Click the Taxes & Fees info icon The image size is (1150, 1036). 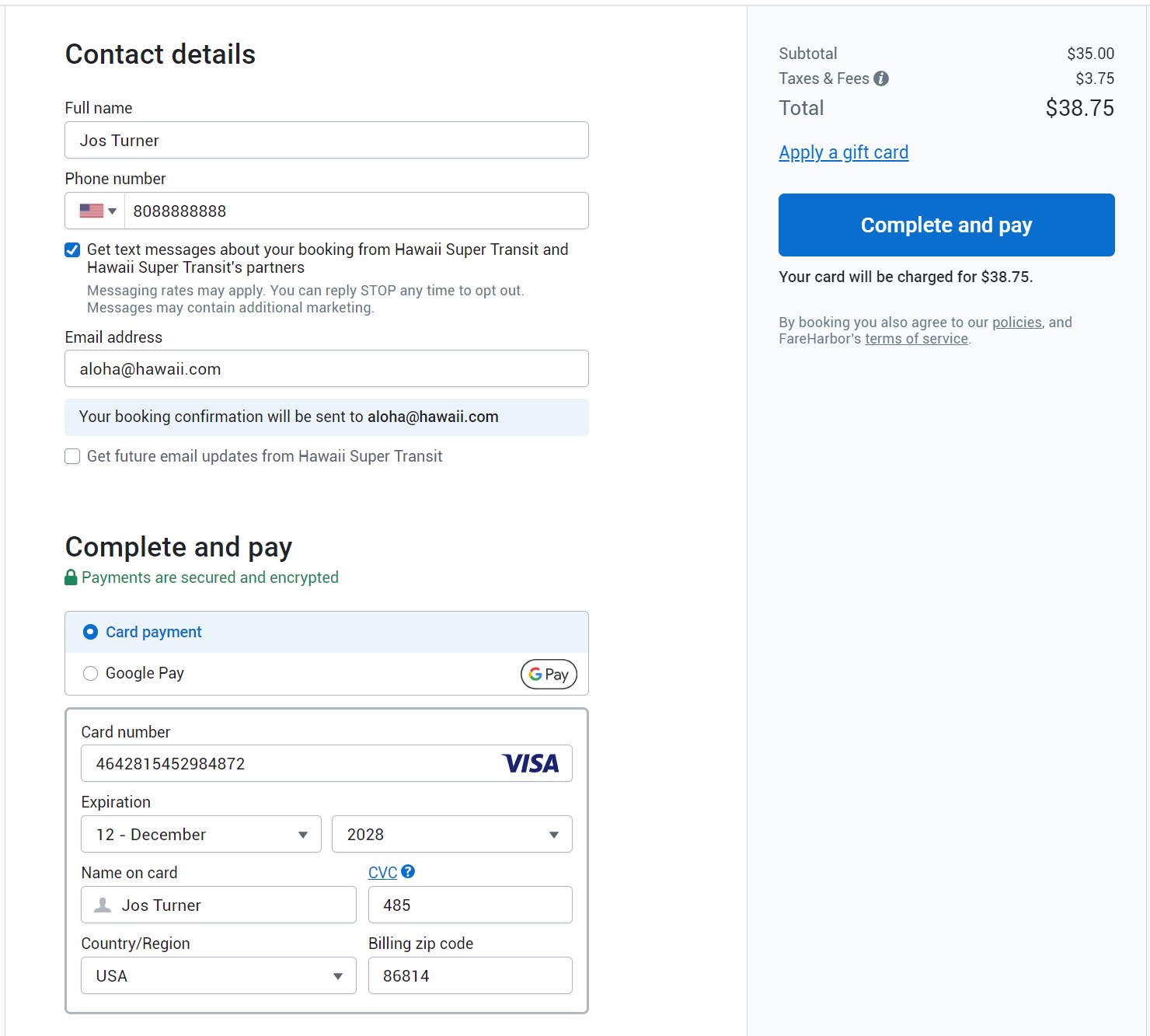click(x=880, y=78)
